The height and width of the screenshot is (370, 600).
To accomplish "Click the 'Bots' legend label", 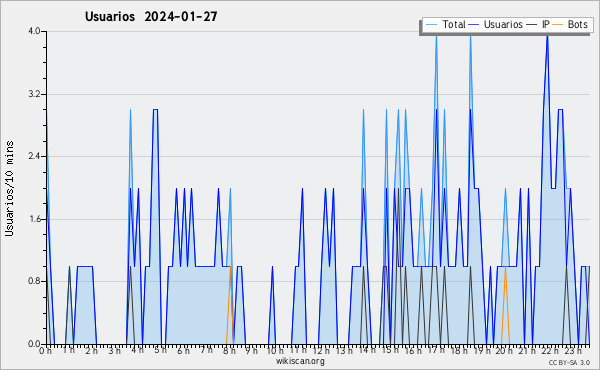I will (577, 24).
